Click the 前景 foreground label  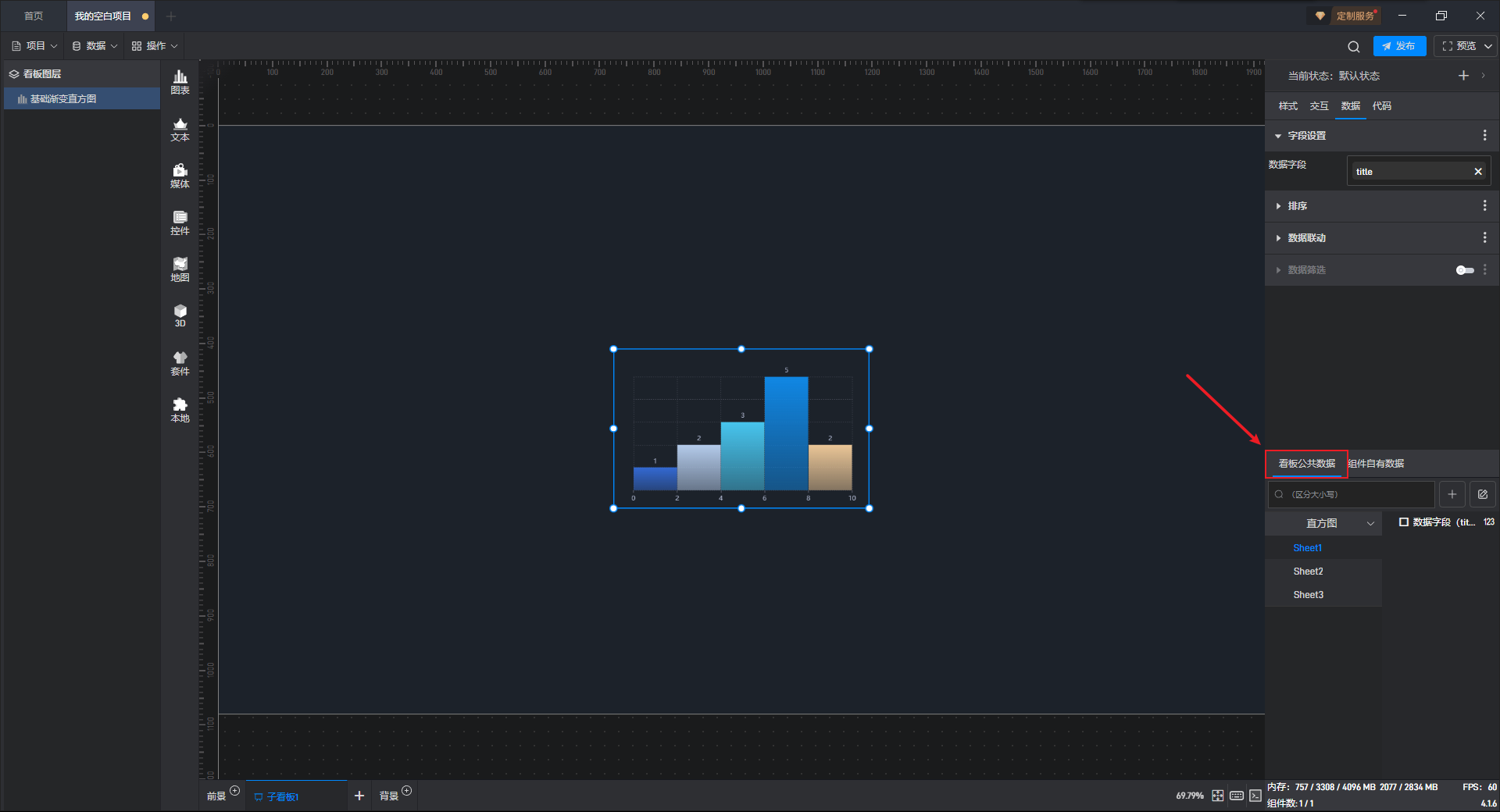[x=216, y=796]
